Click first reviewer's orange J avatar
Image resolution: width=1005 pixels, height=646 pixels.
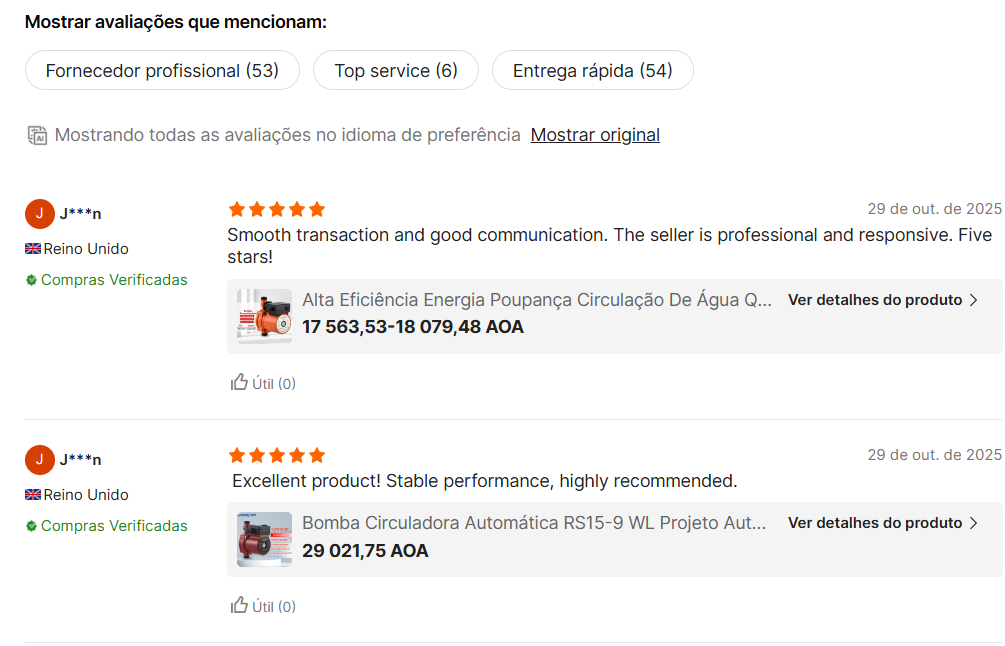click(39, 213)
